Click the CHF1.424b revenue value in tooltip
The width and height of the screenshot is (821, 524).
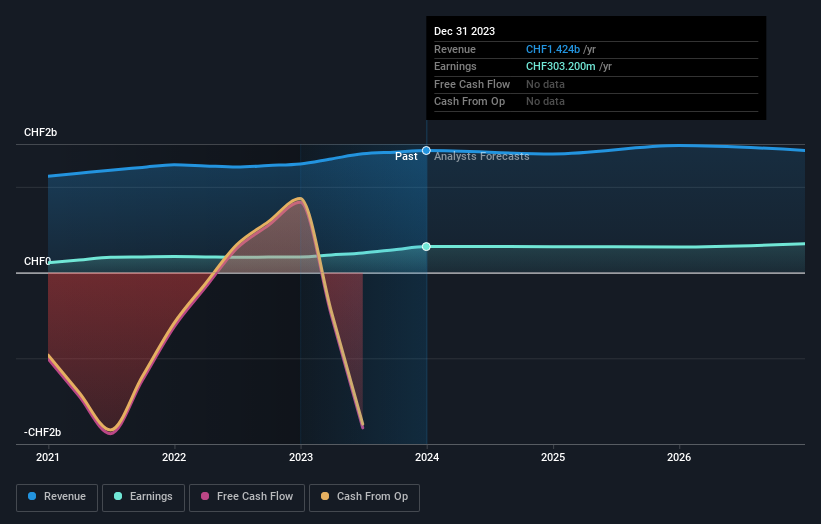[x=553, y=49]
